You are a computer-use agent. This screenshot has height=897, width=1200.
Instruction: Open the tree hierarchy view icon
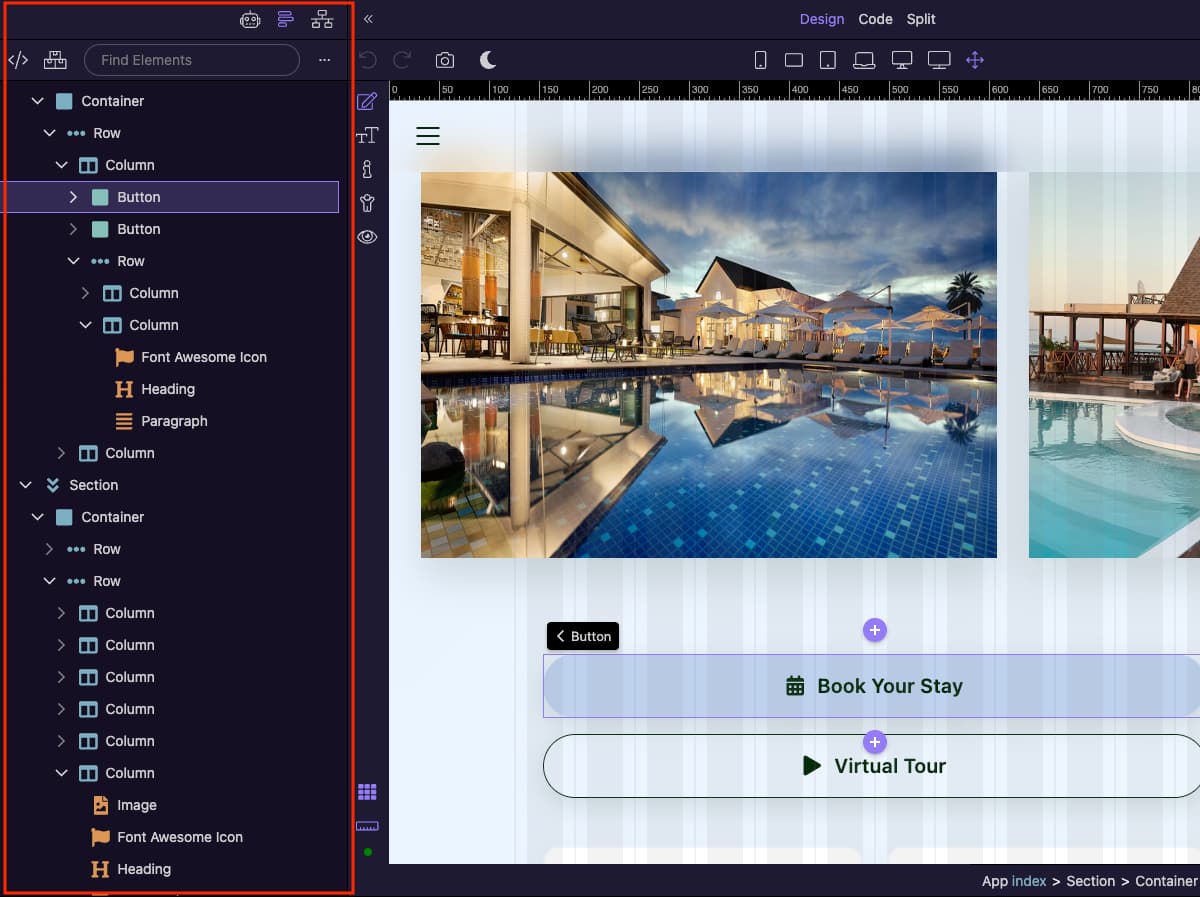click(x=322, y=19)
